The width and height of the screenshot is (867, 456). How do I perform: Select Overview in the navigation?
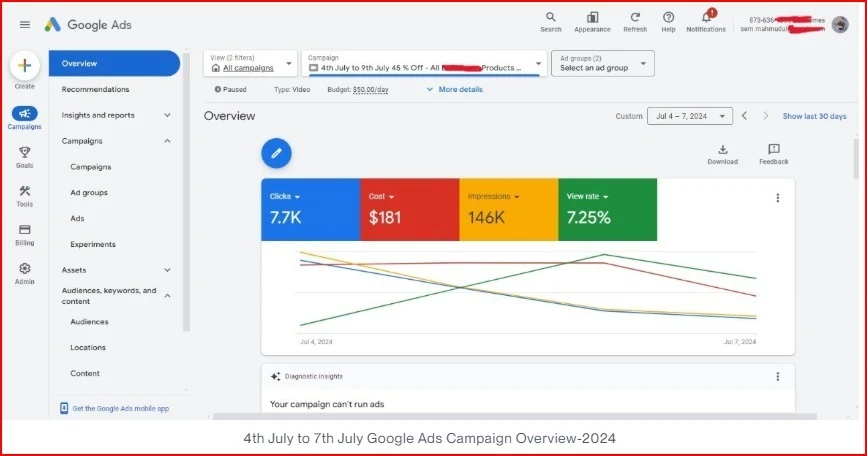(x=114, y=64)
